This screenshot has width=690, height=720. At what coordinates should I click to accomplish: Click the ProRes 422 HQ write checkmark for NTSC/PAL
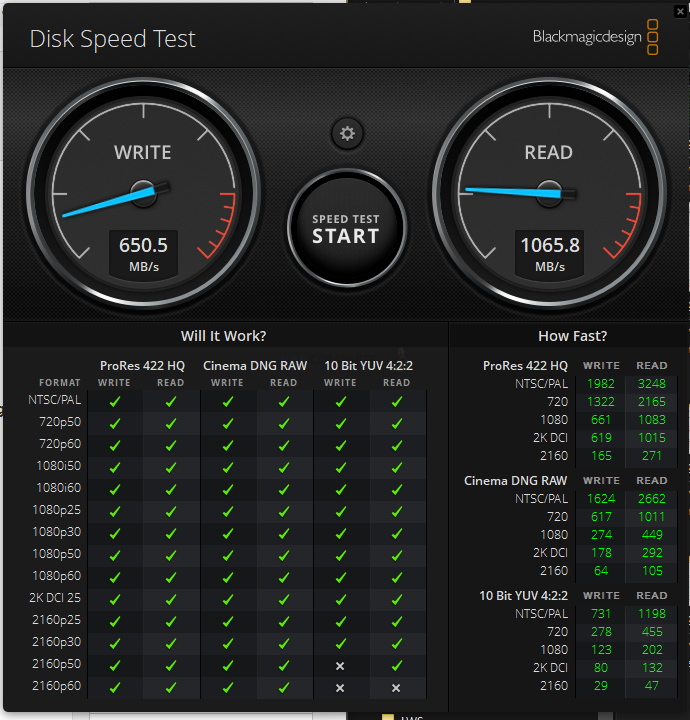115,402
